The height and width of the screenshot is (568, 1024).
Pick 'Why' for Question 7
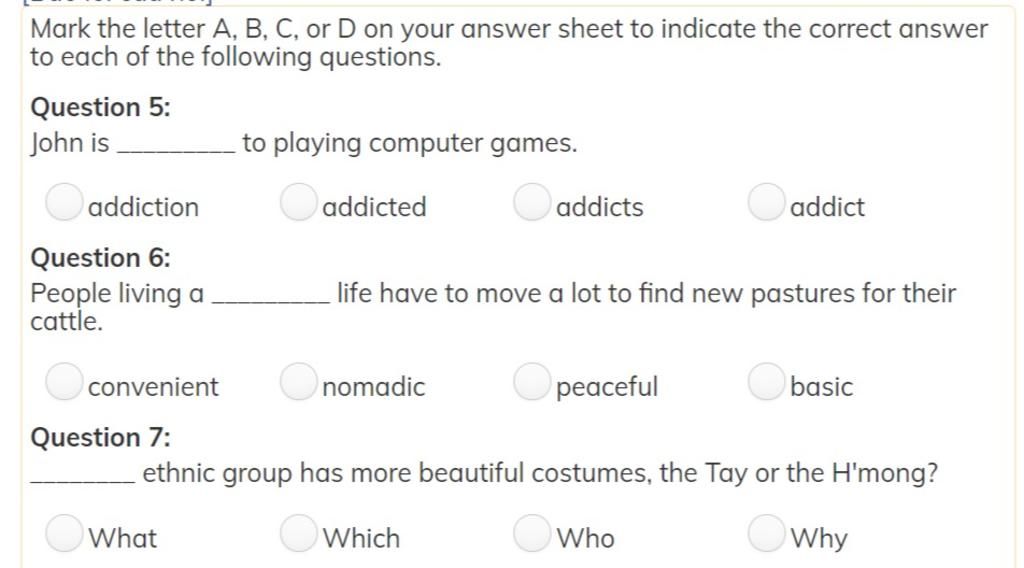[x=766, y=533]
